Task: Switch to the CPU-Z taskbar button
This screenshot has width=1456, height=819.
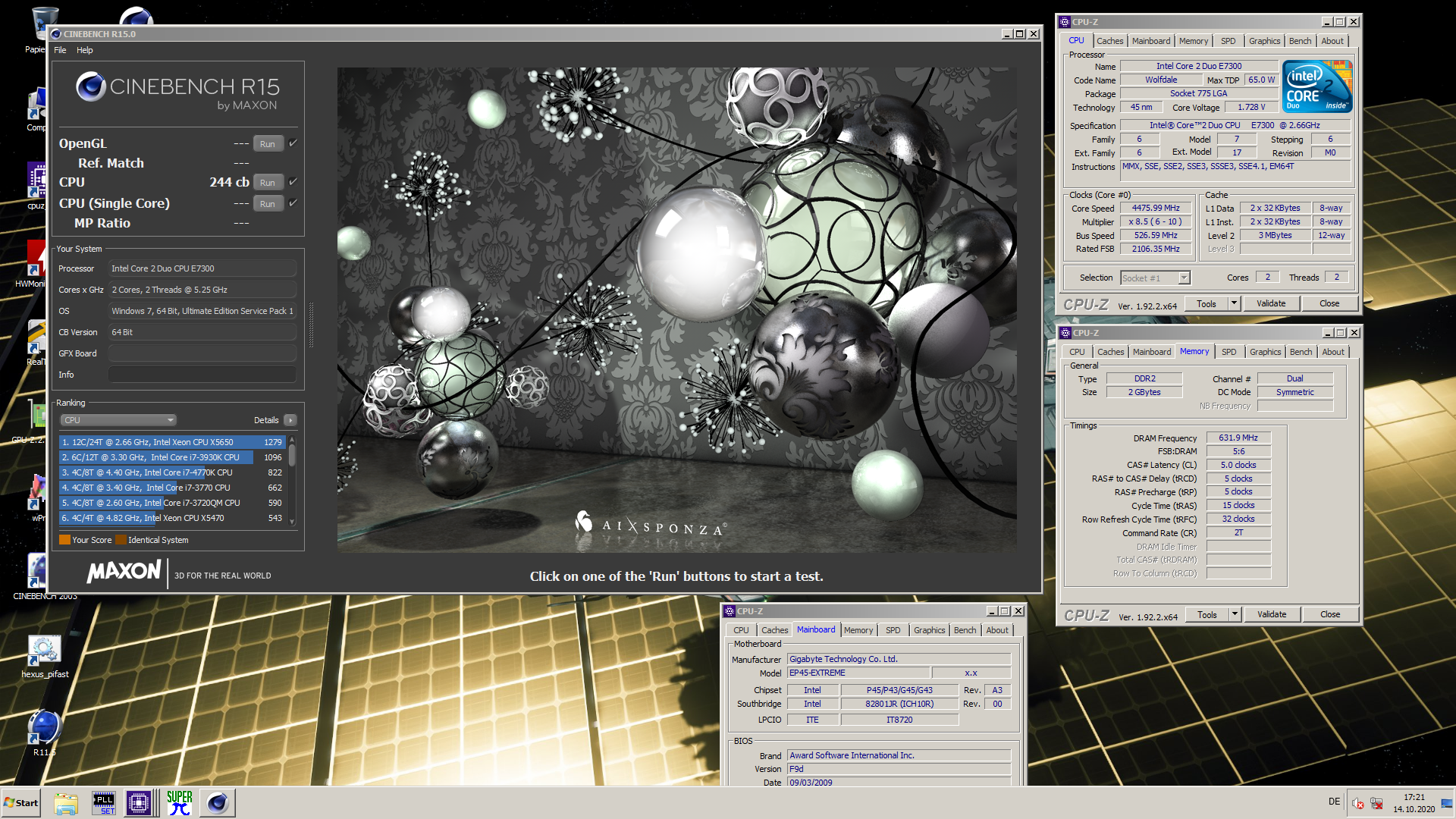Action: (x=139, y=803)
